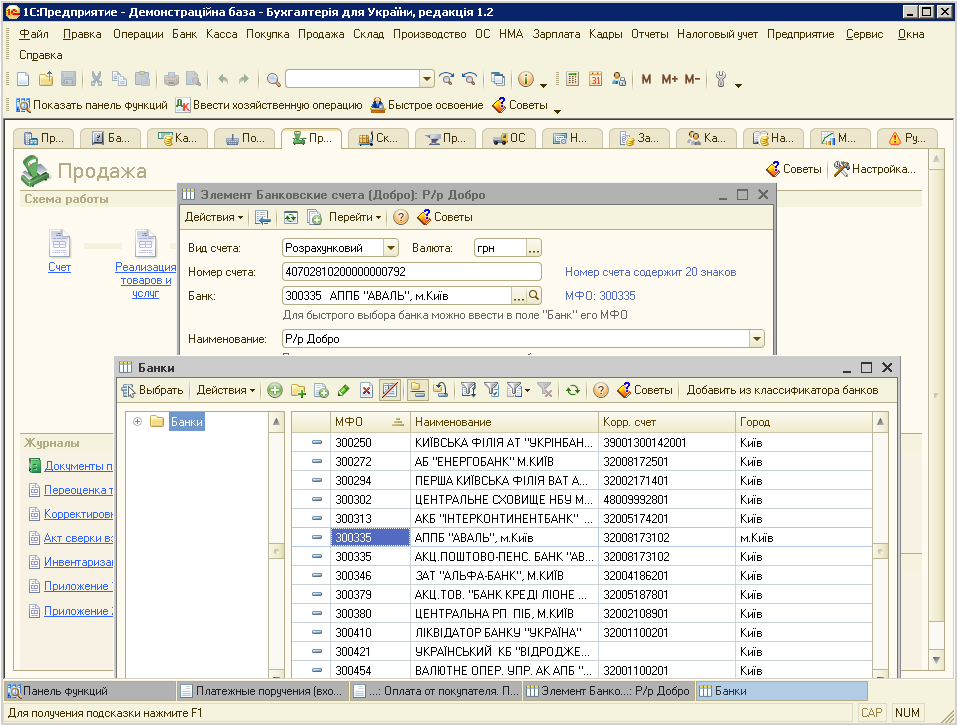Click Выбрать button in Банки window

(153, 391)
